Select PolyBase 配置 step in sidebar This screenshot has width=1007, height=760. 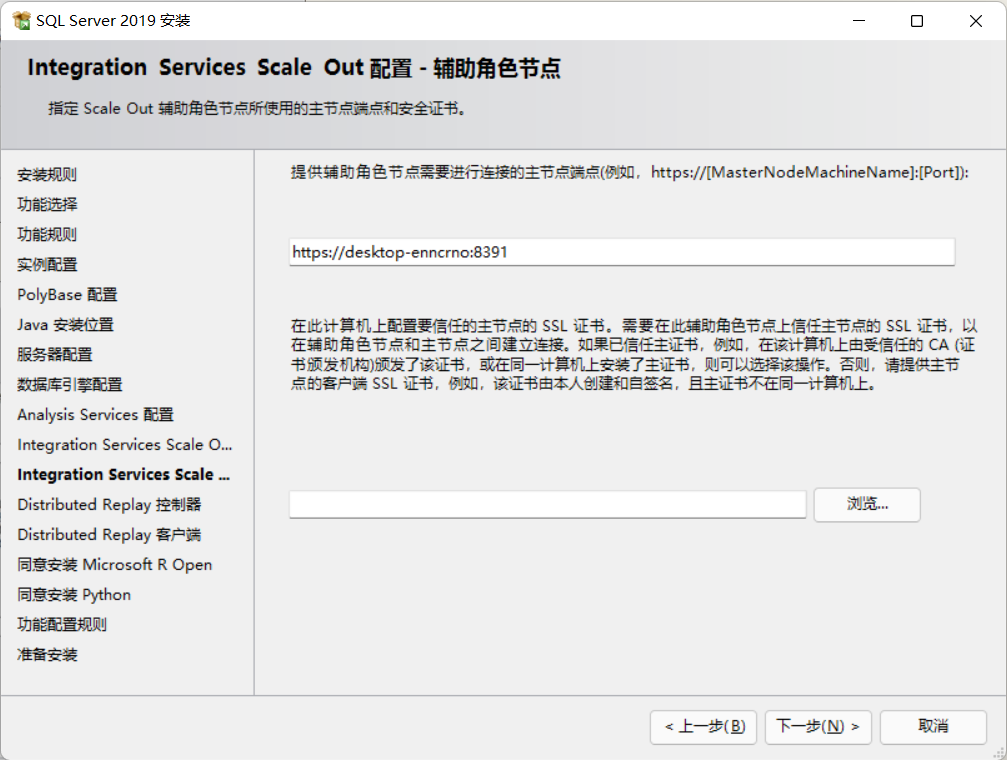[x=67, y=294]
